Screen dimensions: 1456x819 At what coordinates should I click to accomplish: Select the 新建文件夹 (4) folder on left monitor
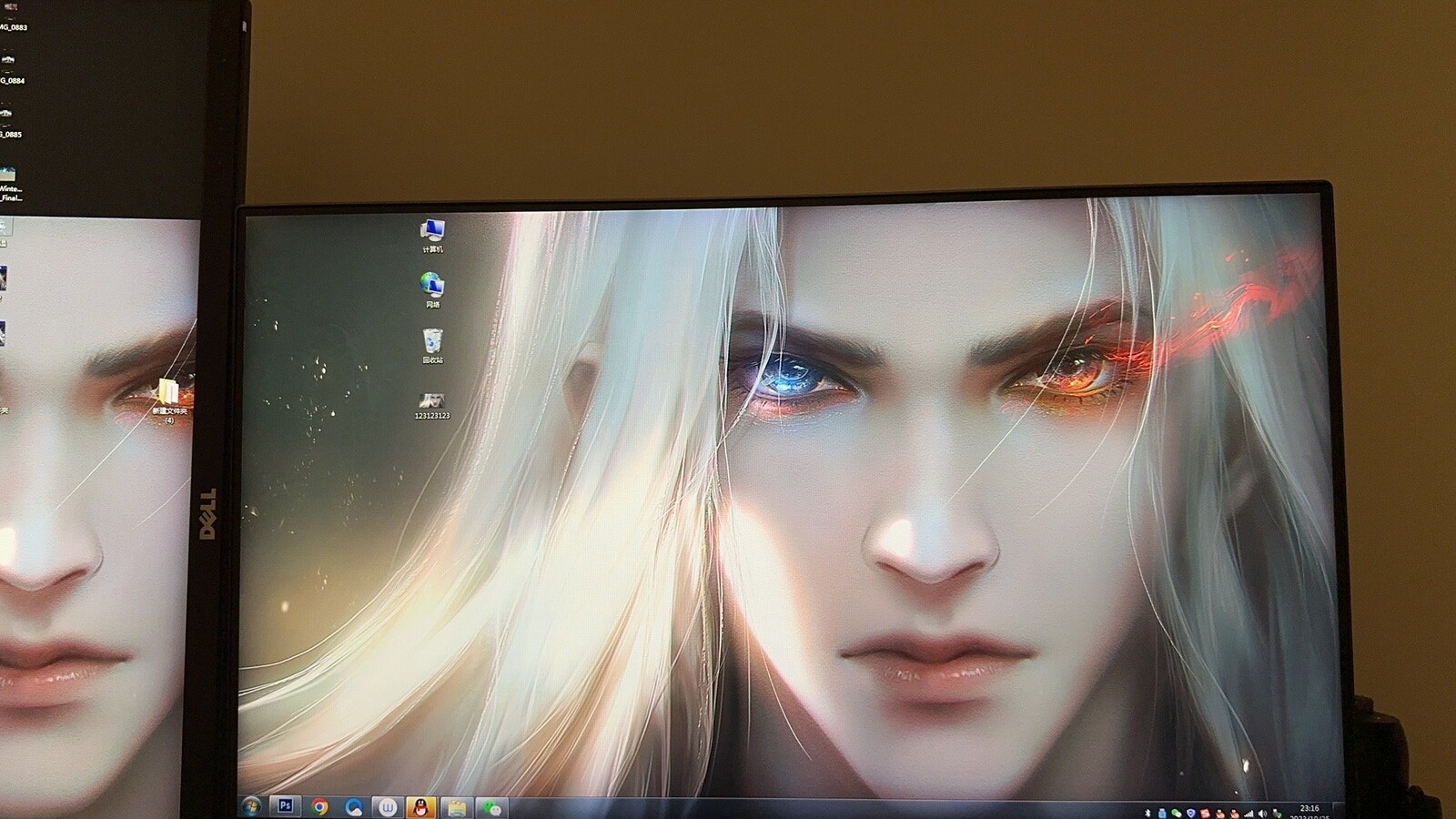click(169, 400)
